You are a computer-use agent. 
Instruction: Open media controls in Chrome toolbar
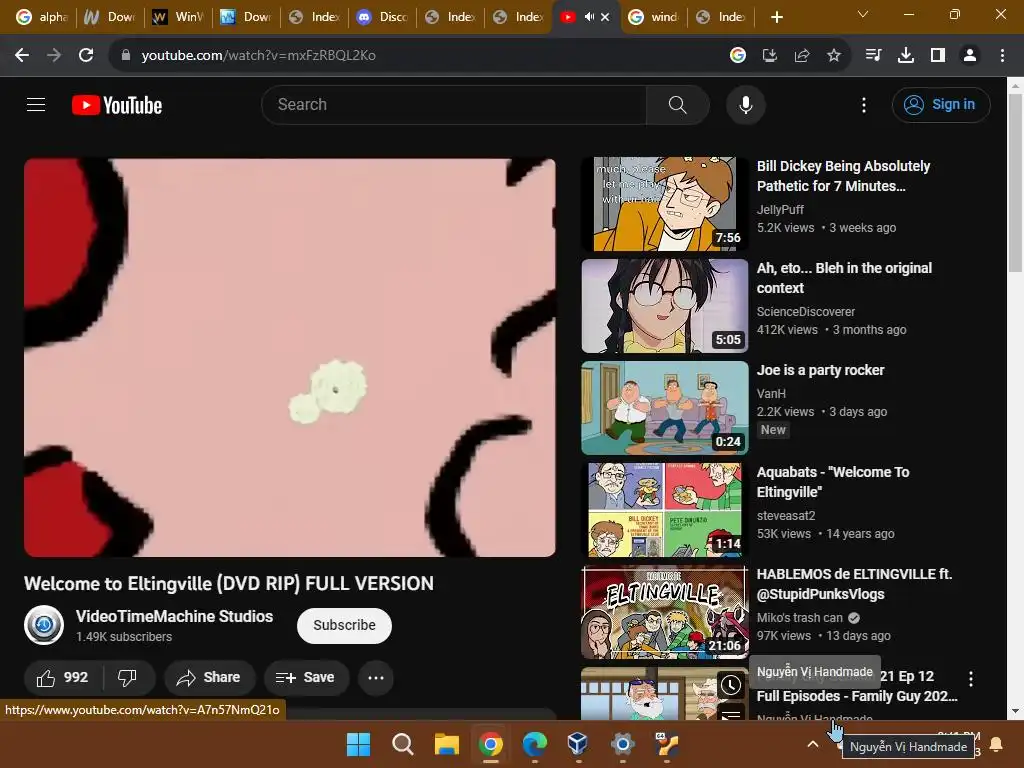[x=873, y=56]
